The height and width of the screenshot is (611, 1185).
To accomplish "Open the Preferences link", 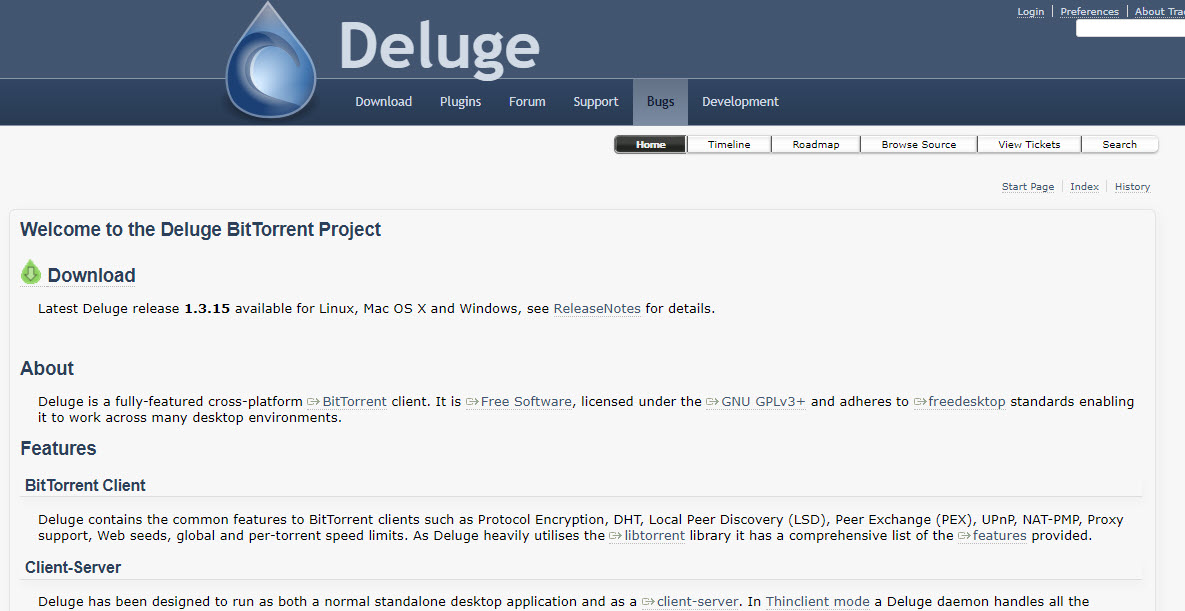I will coord(1089,11).
